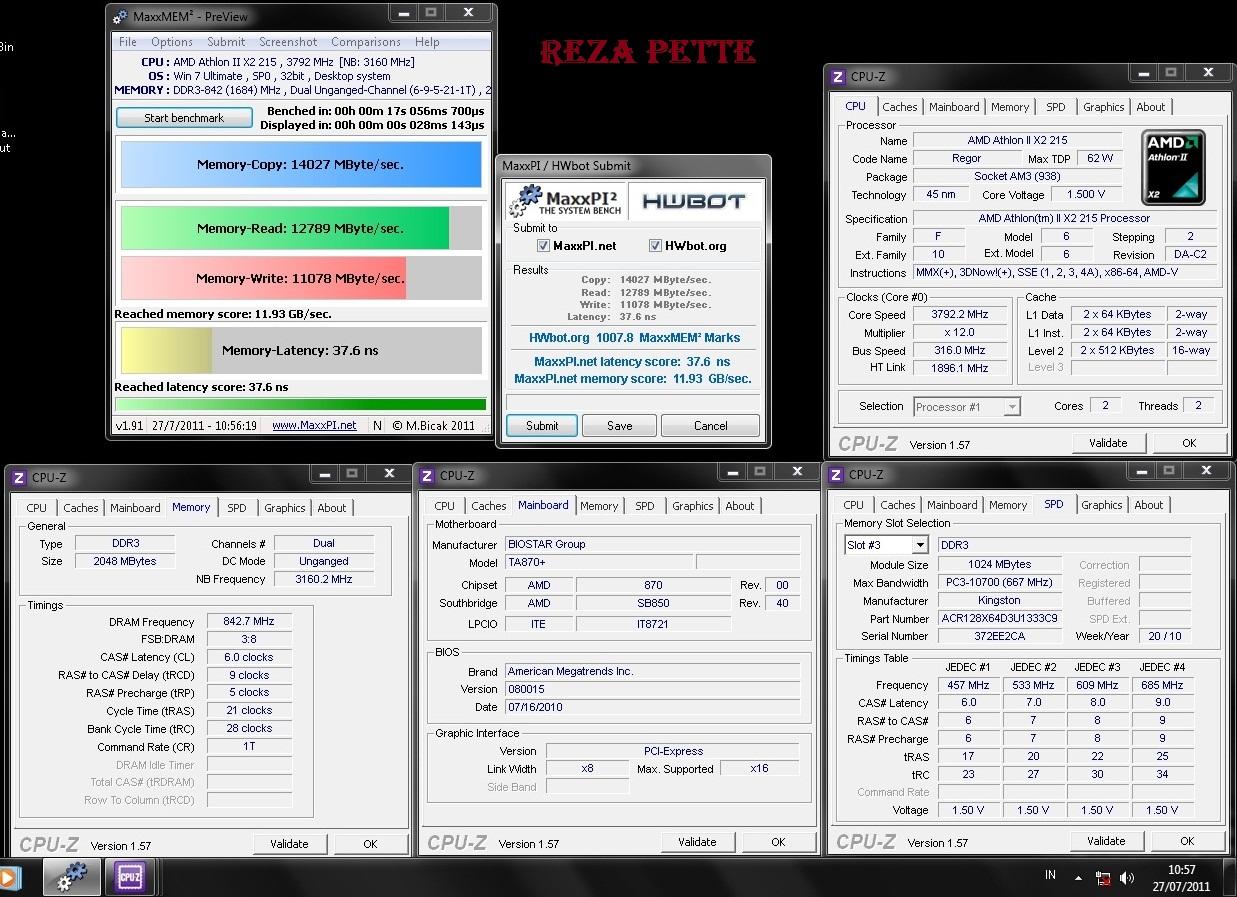Click Submit in the HWbot Submit dialog
This screenshot has height=897, width=1237.
[542, 425]
